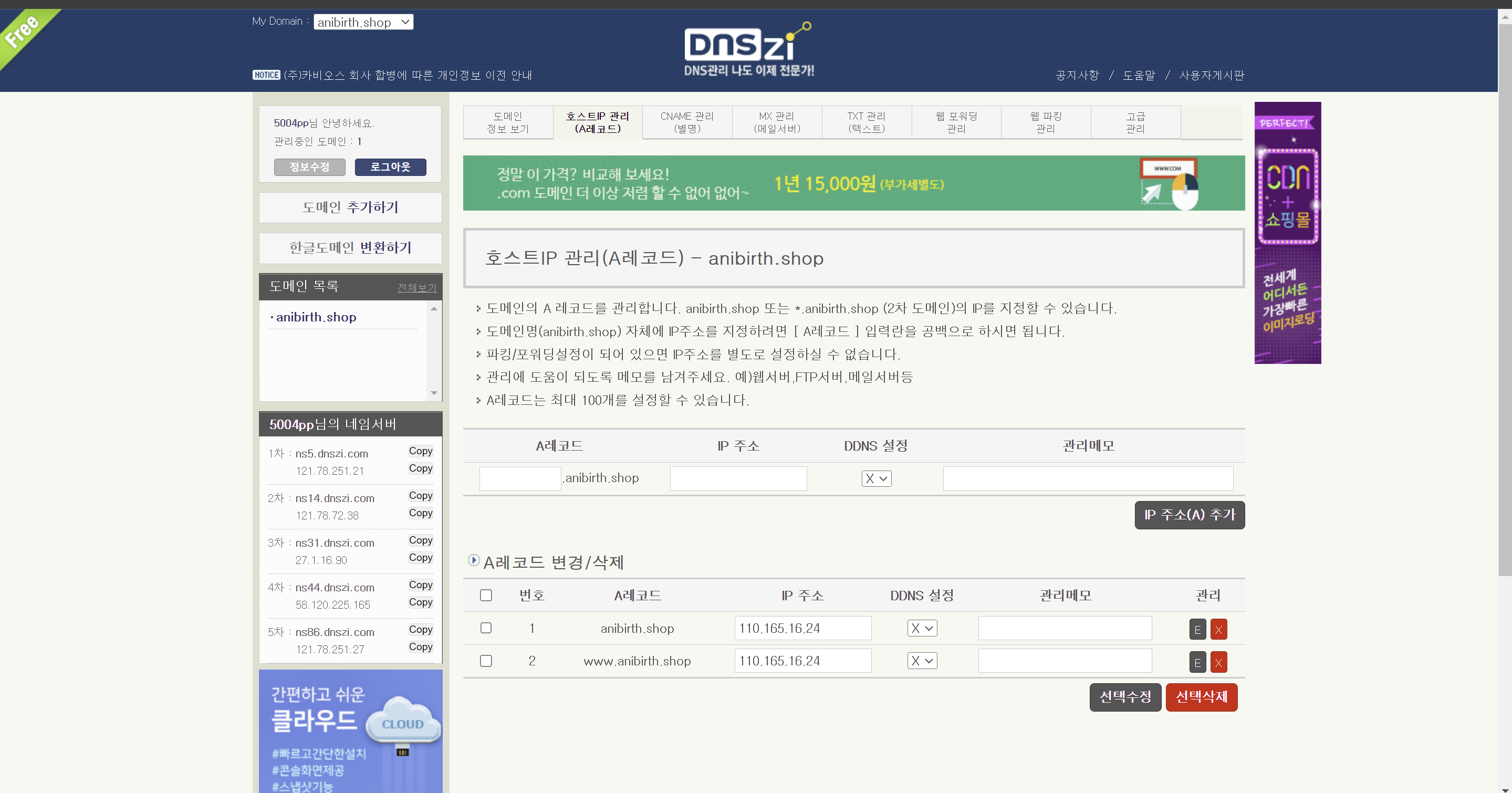The width and height of the screenshot is (1512, 793).
Task: Click the red X delete icon for row 1
Action: [1218, 629]
